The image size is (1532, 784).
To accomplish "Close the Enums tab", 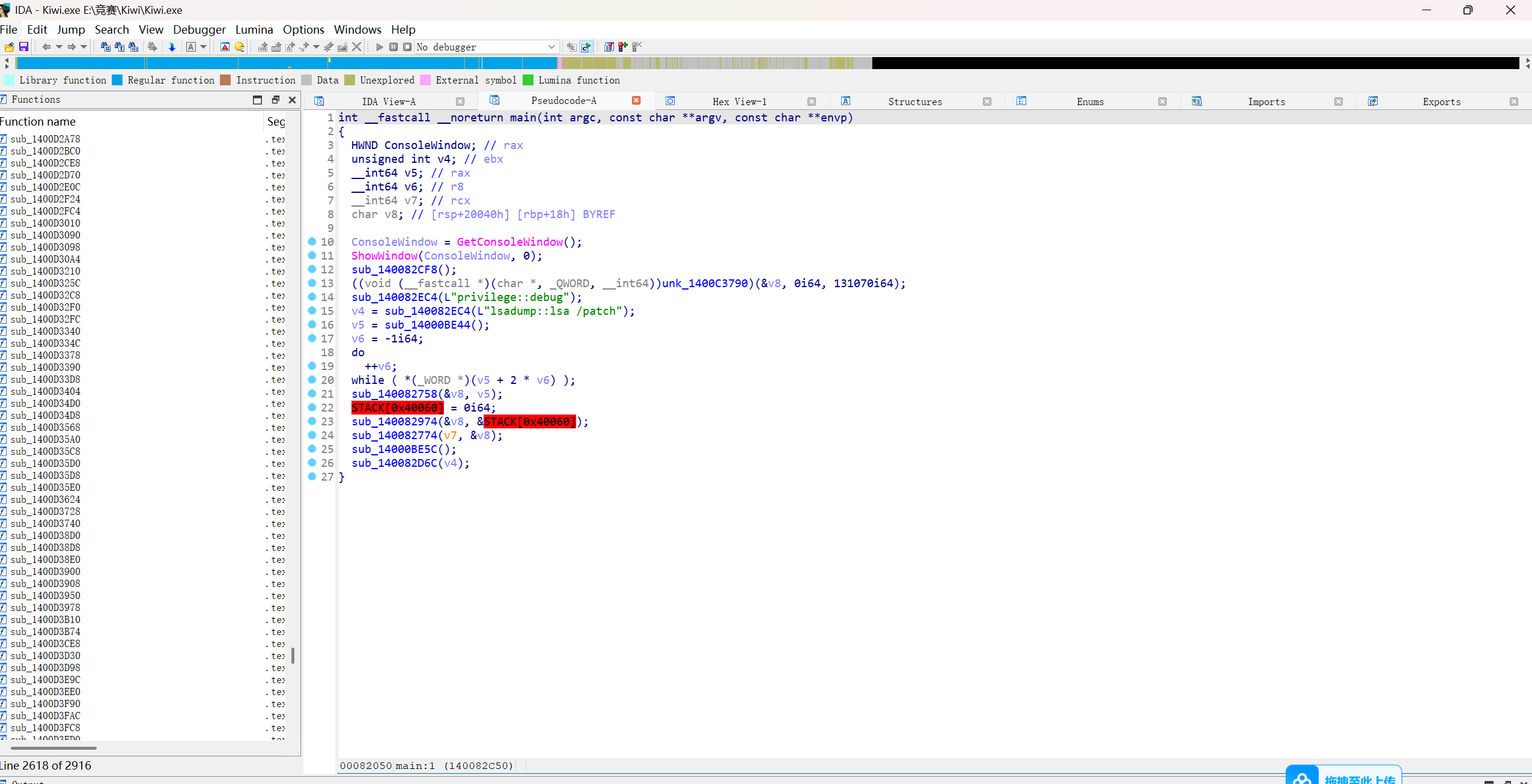I will 1163,102.
